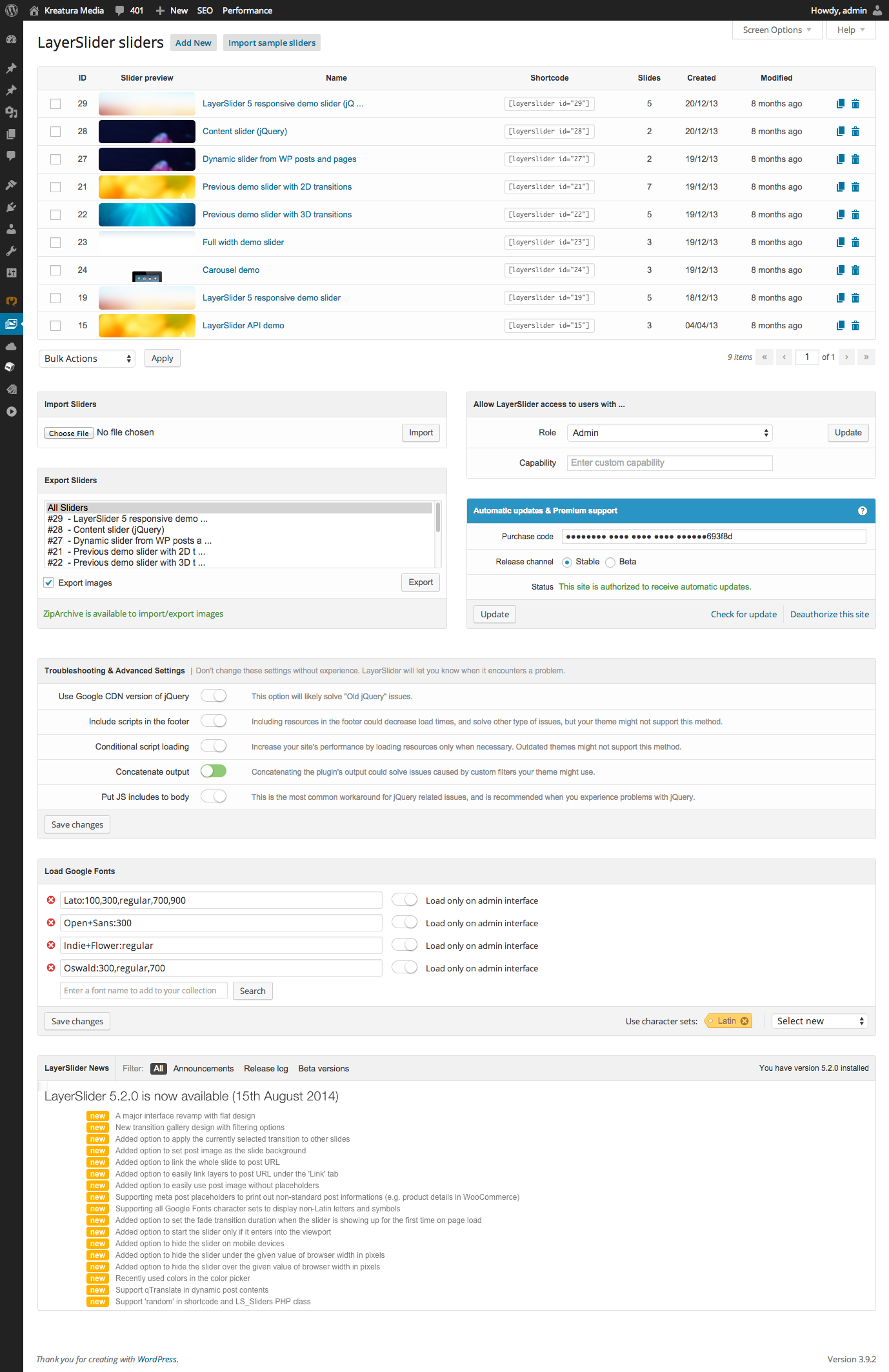
Task: Click trash icon for LayerSlider API demo
Action: click(855, 326)
